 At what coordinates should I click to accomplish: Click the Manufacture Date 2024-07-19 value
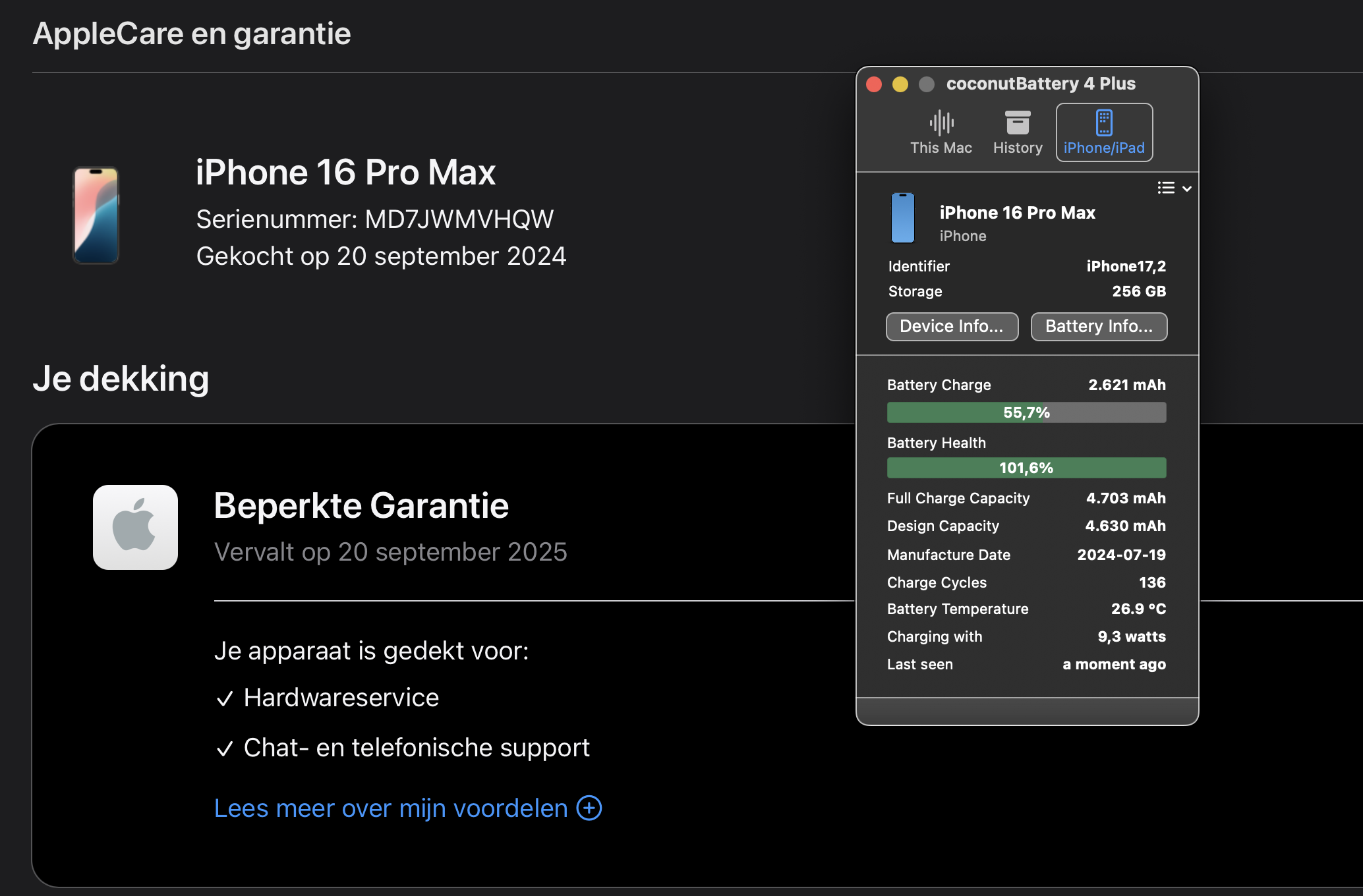1121,555
